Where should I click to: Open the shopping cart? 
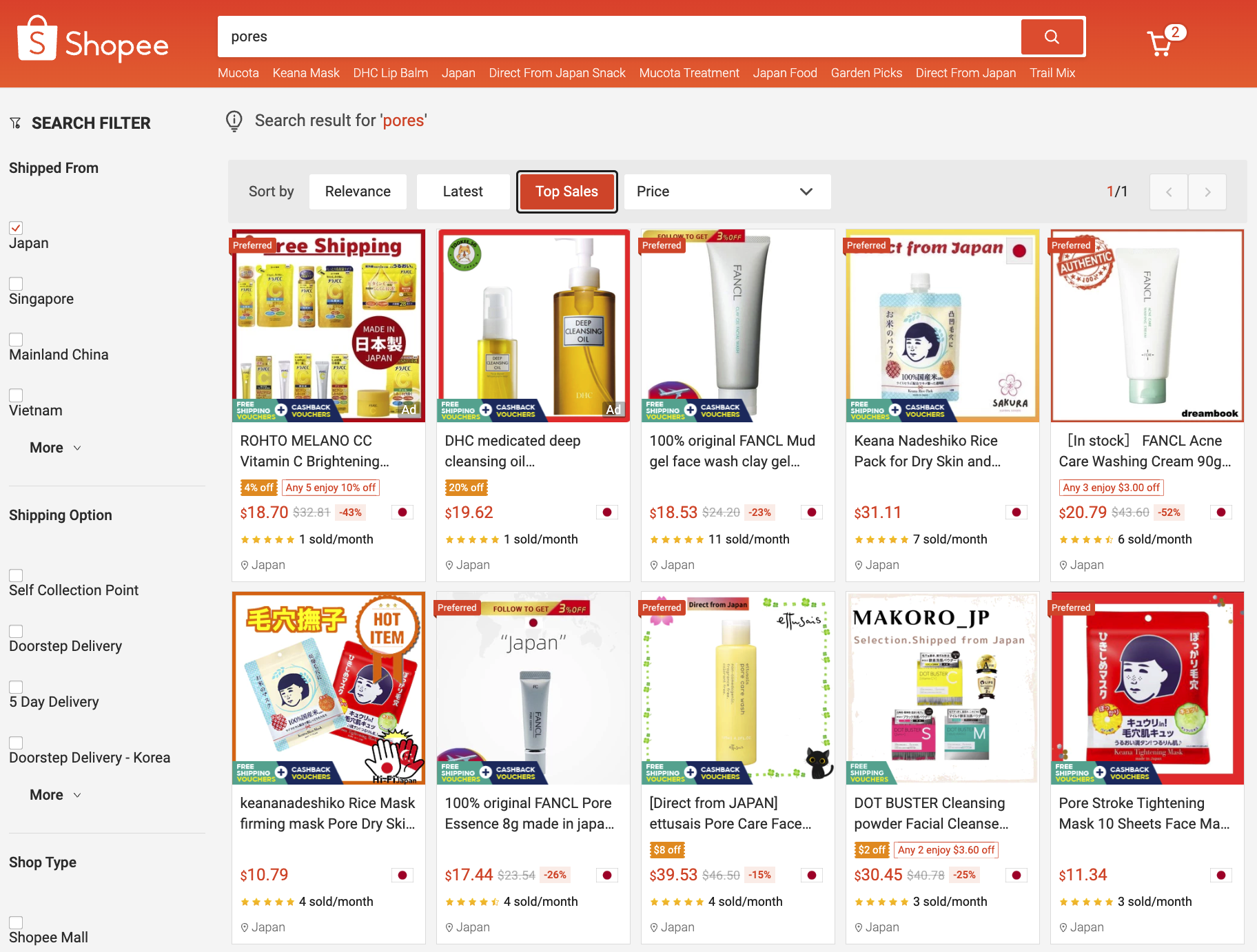1161,43
